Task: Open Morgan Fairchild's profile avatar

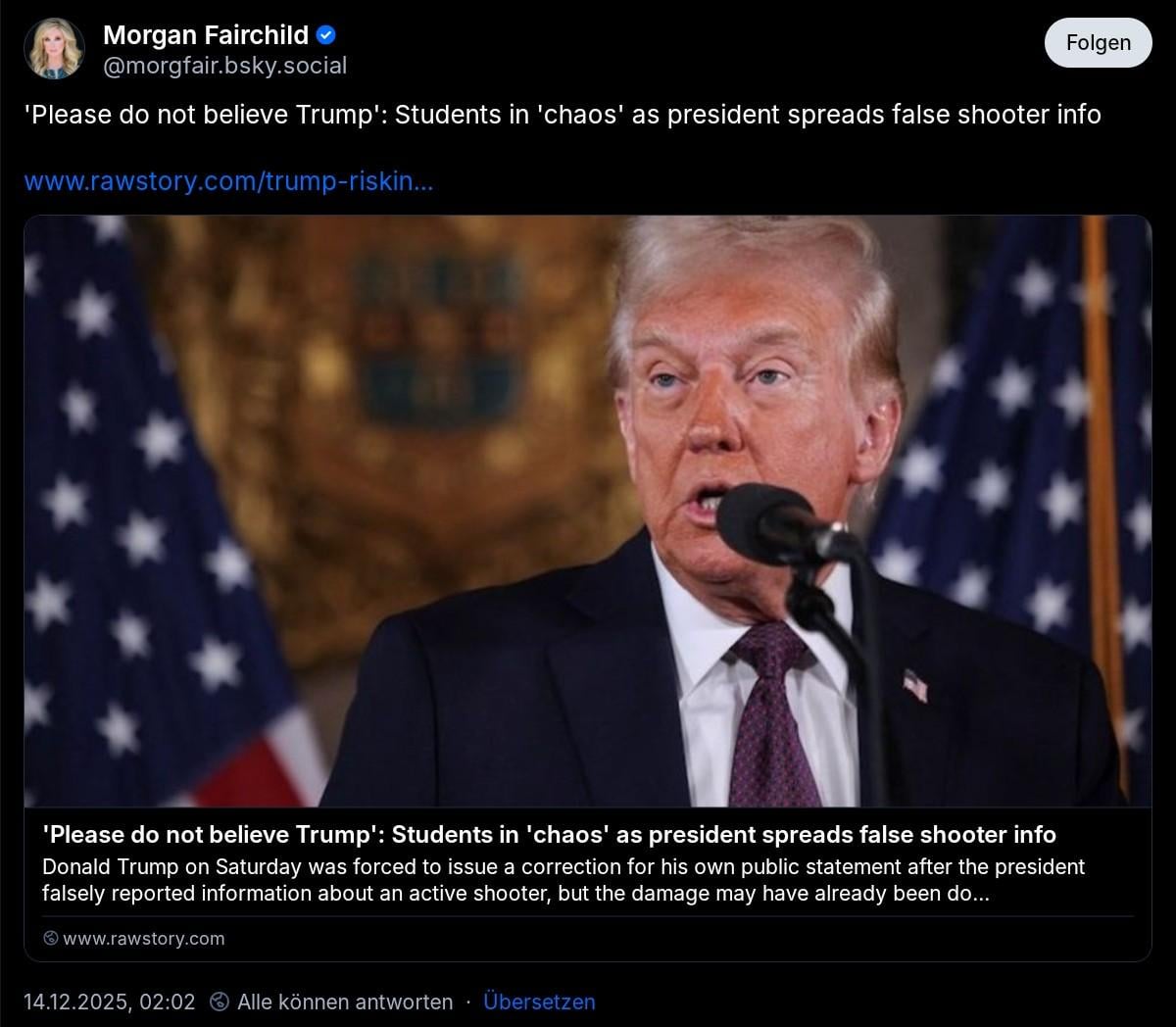Action: tap(54, 50)
